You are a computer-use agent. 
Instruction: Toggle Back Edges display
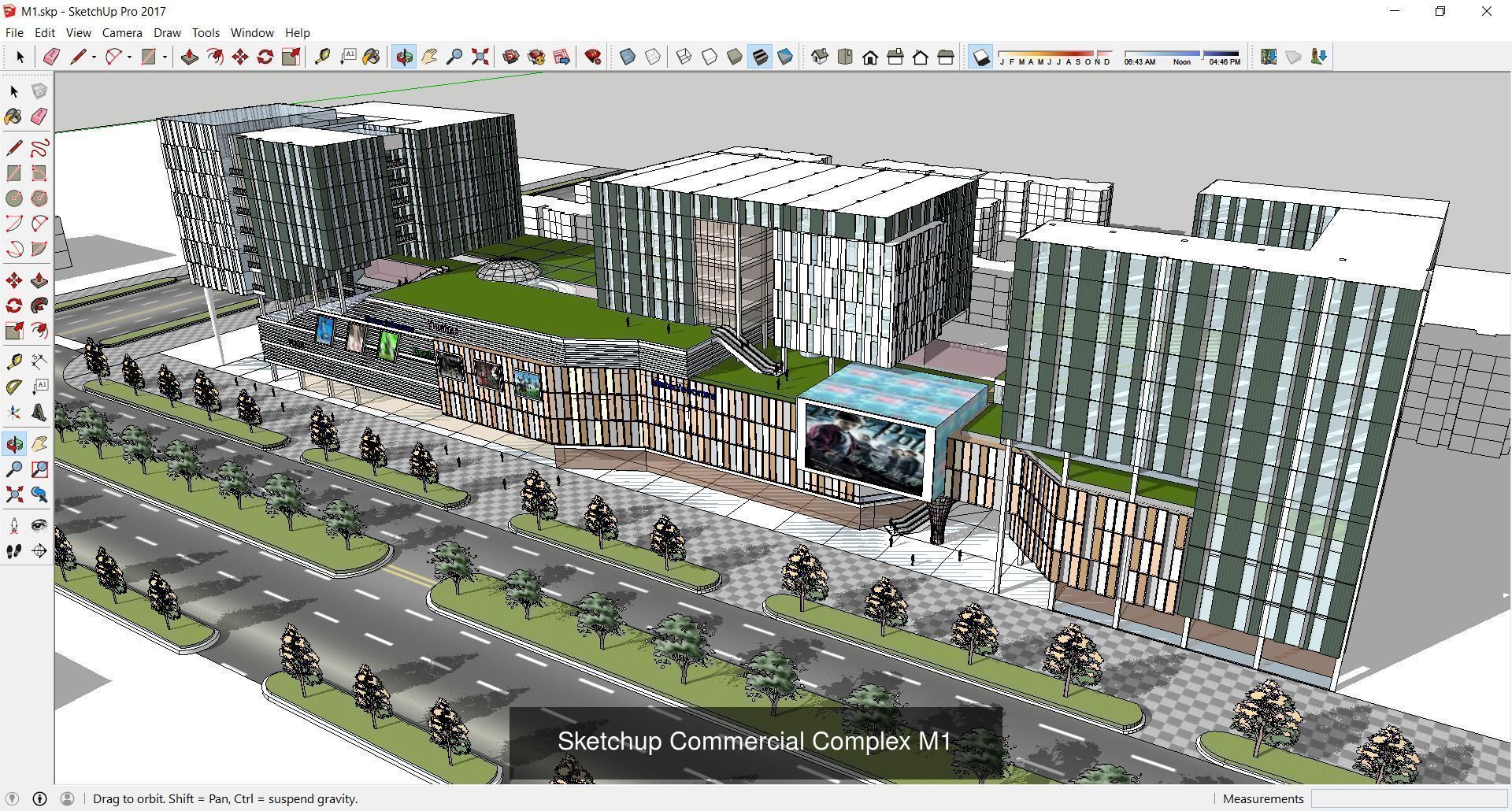653,57
